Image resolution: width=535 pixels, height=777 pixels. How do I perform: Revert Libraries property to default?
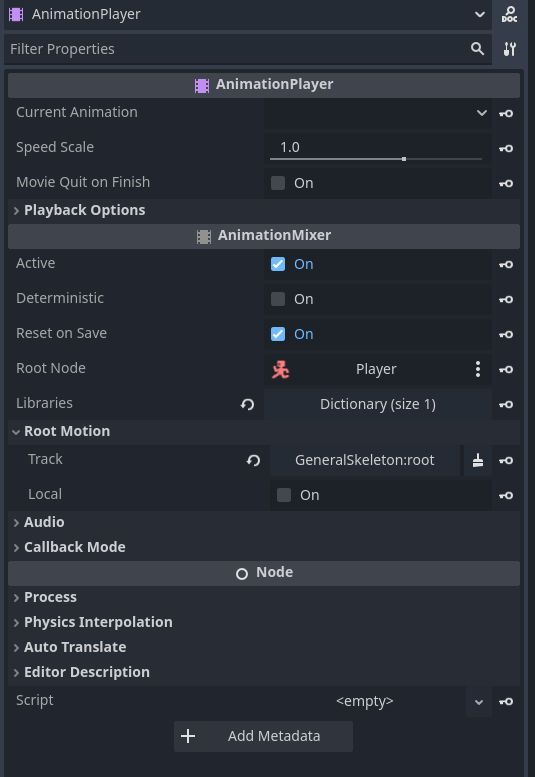(x=247, y=404)
